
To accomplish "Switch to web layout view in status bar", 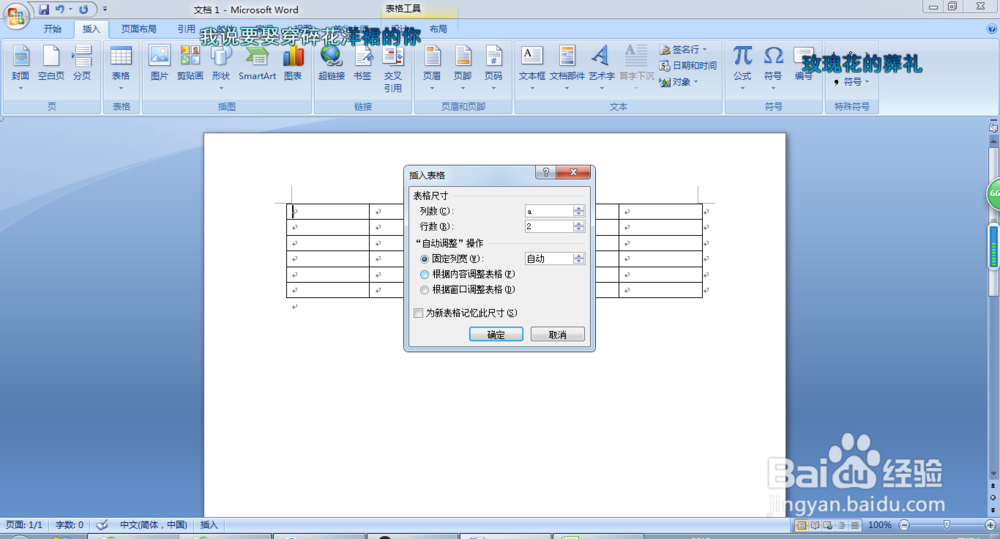I will [x=828, y=525].
